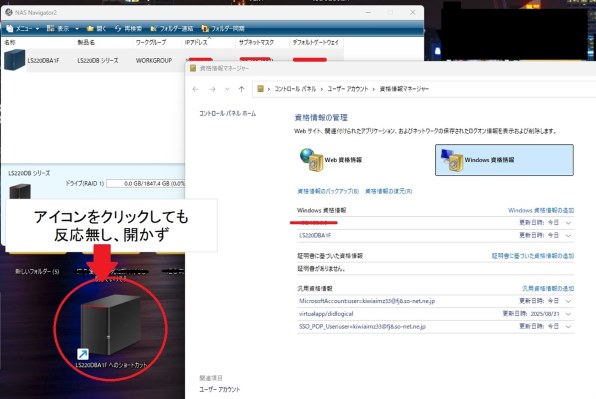The height and width of the screenshot is (399, 596).
Task: Select the 新しいフォルダー (5) desktop item
Action: (x=37, y=272)
